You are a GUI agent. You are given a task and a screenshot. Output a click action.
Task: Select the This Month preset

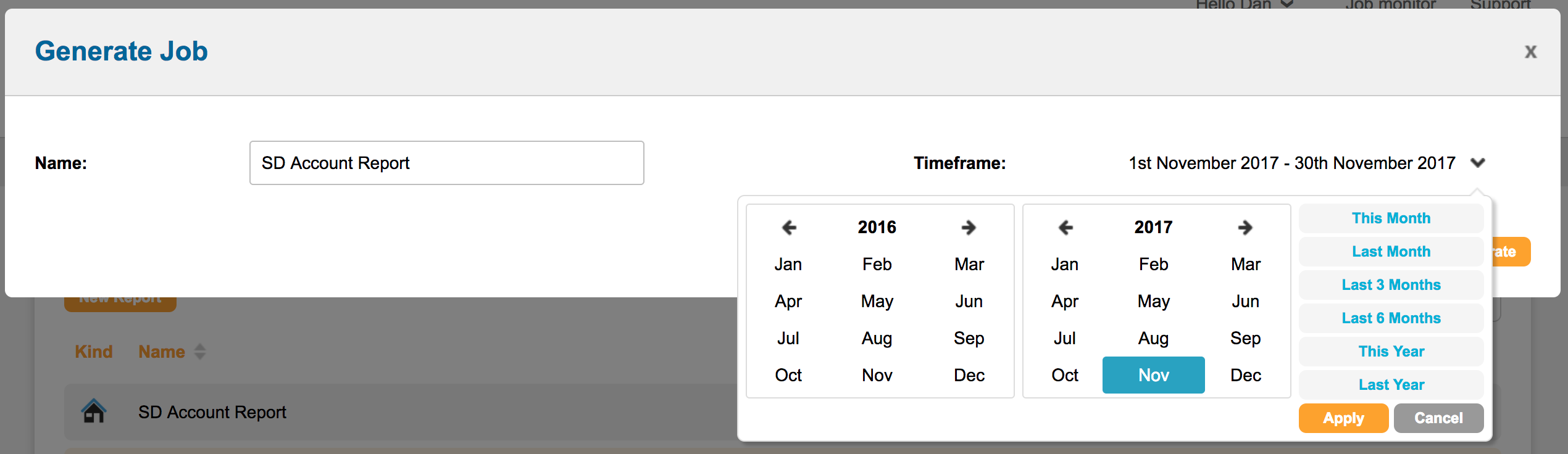tap(1391, 218)
